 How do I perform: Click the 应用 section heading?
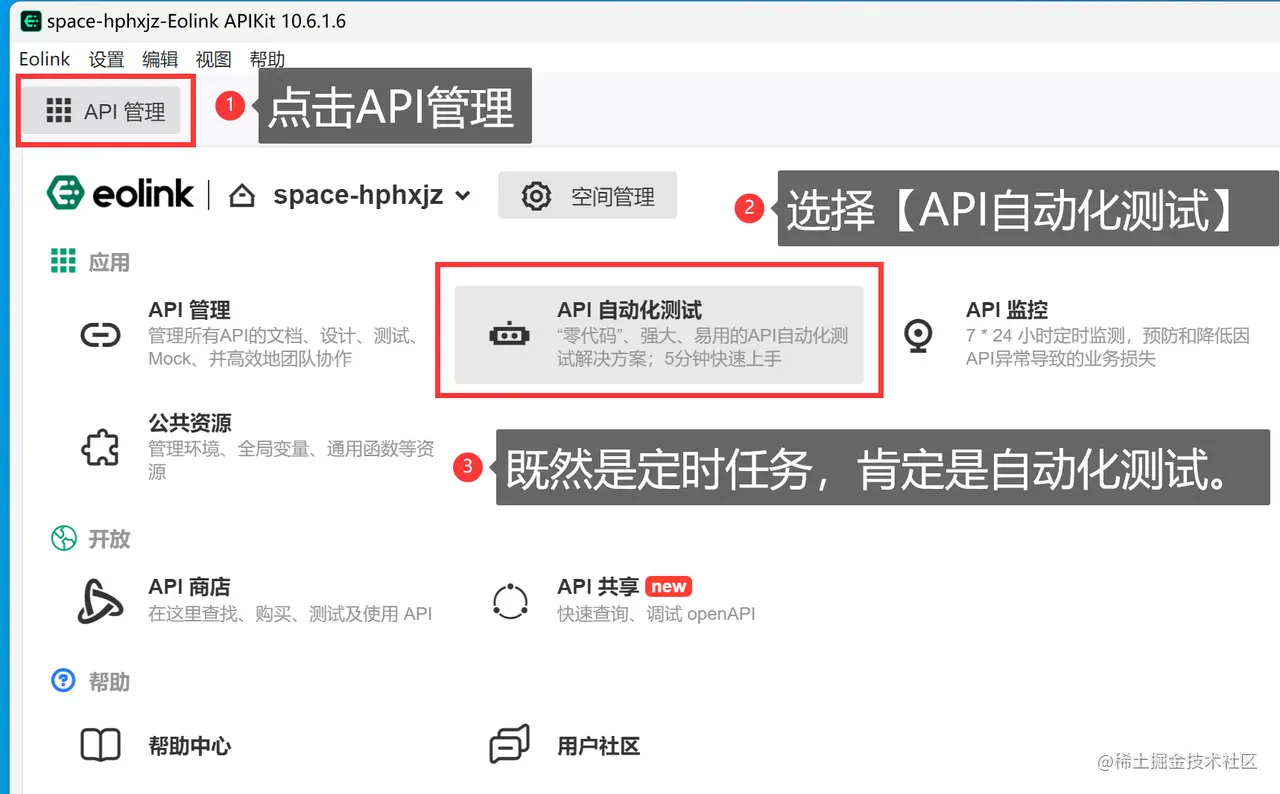click(109, 262)
